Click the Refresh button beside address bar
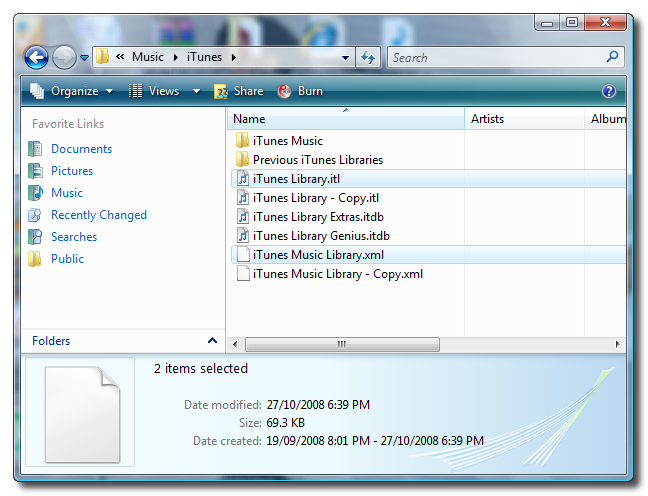Image resolution: width=648 pixels, height=496 pixels. pos(368,57)
